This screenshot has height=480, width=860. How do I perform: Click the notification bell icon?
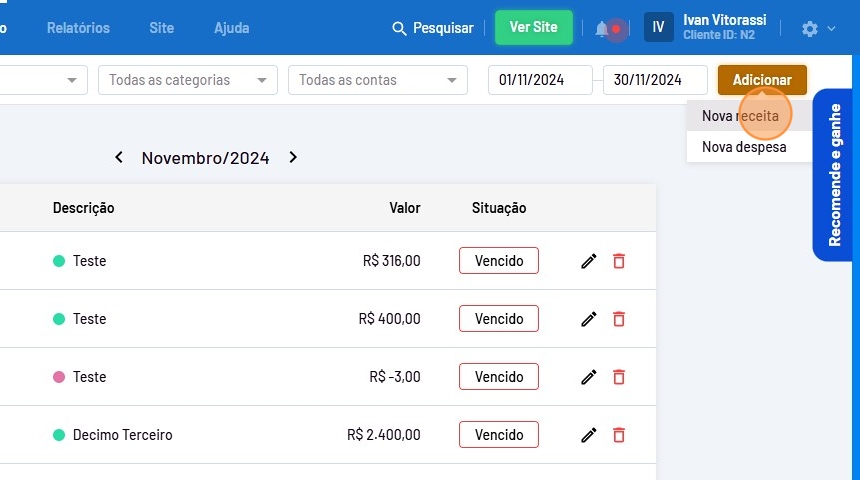click(x=602, y=29)
